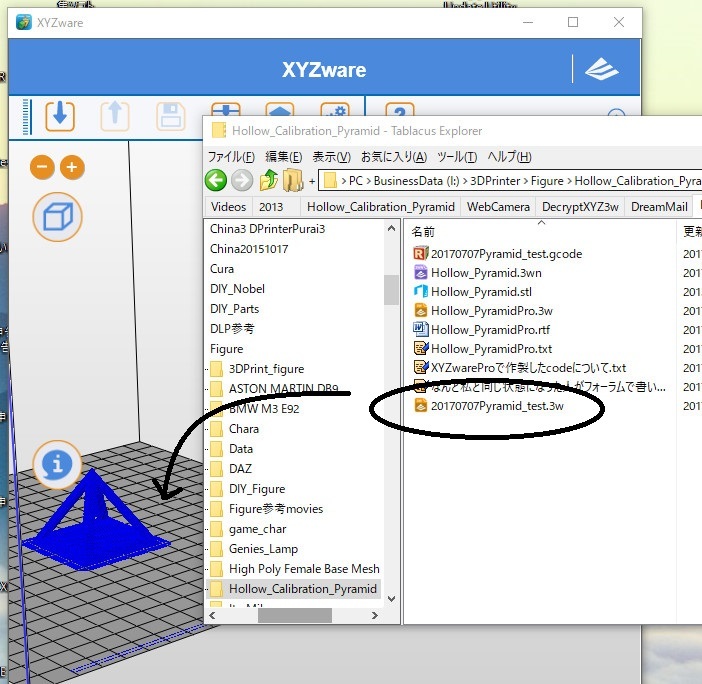Click the folders tree toolbar icon

[x=293, y=180]
